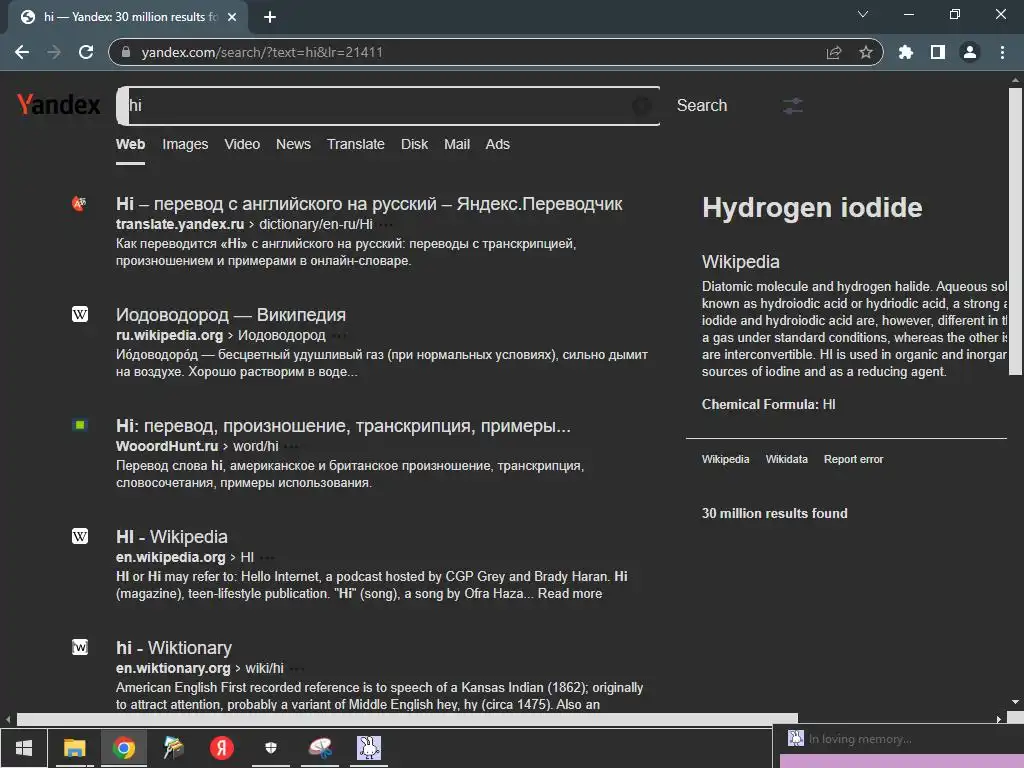Click the horizontal scrollbar thumb

[407, 719]
